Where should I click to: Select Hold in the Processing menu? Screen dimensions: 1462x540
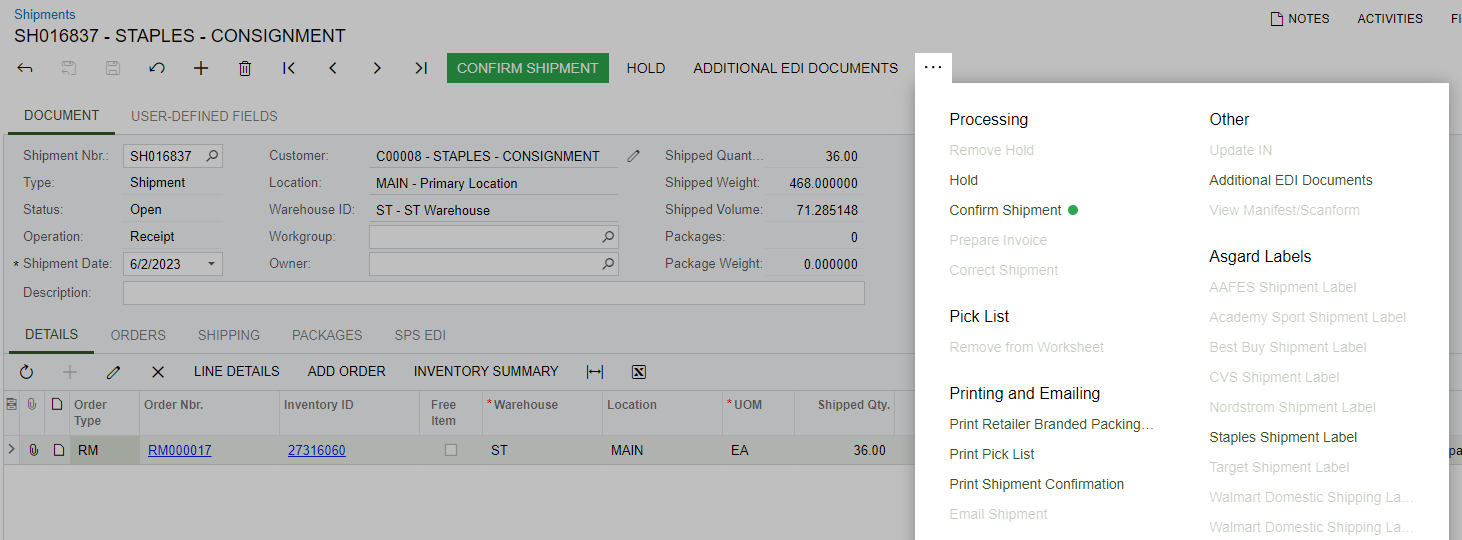tap(964, 181)
